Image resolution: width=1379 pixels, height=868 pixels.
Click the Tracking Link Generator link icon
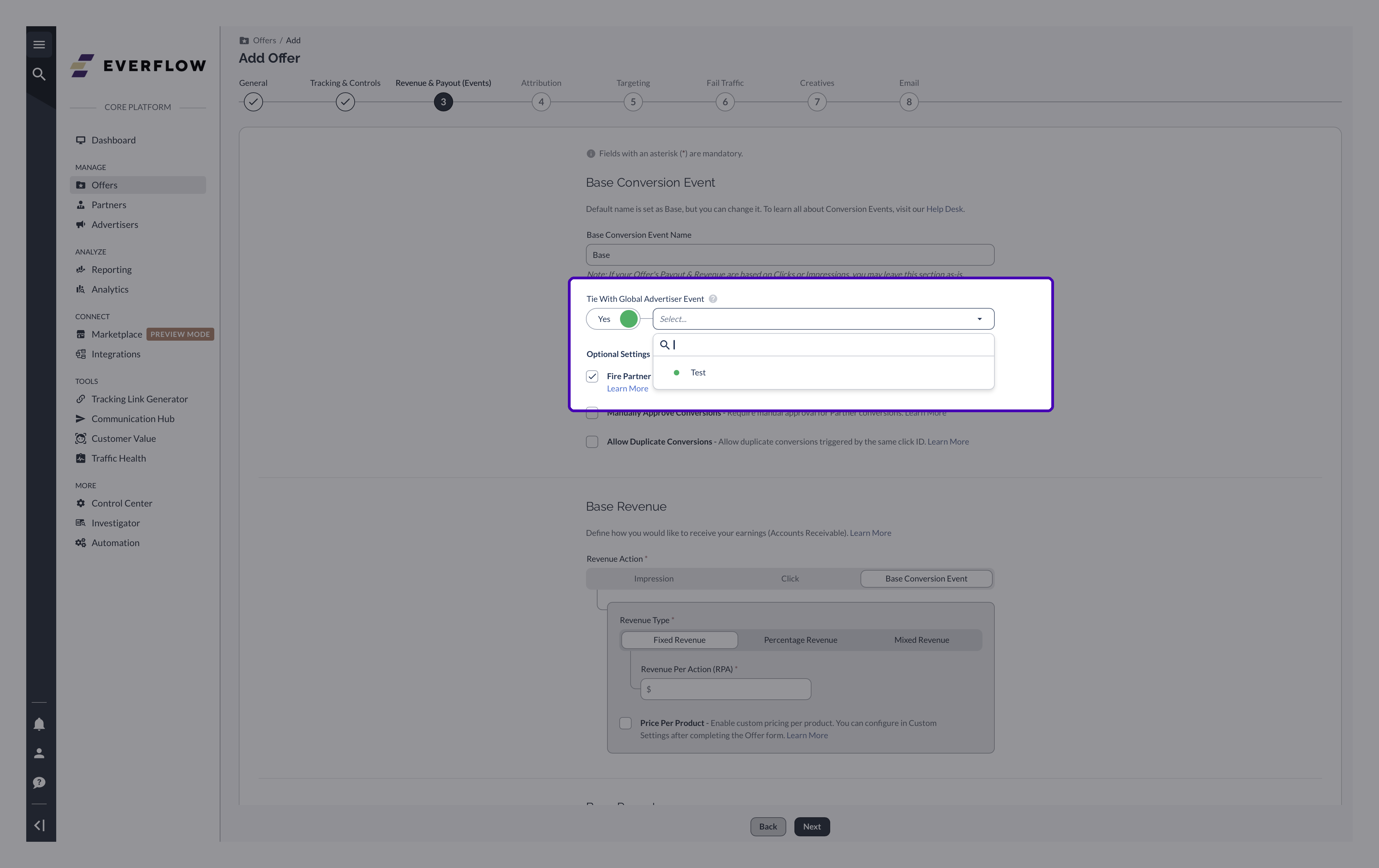(81, 399)
